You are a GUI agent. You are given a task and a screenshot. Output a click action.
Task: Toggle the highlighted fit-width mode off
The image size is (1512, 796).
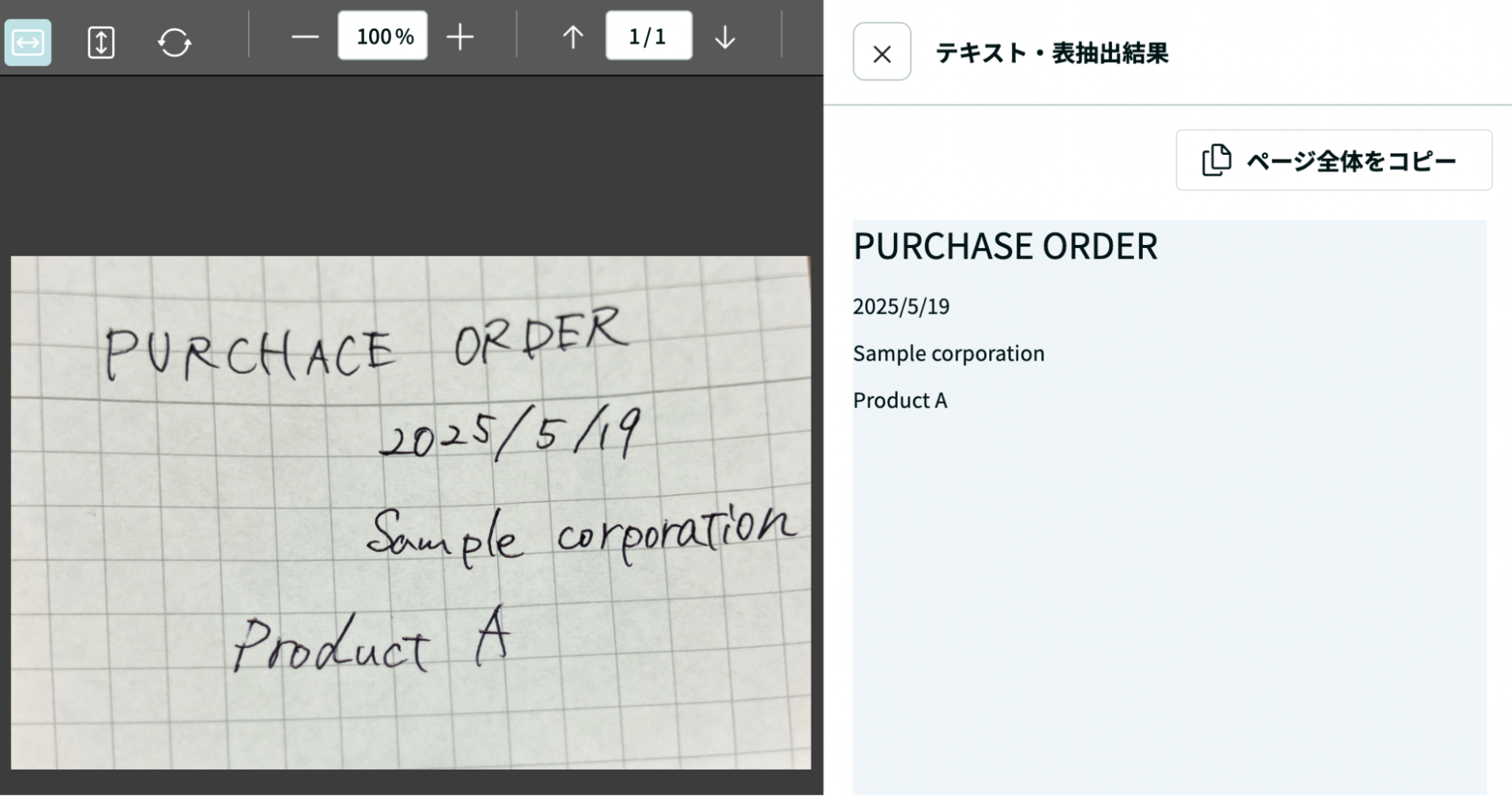click(27, 42)
